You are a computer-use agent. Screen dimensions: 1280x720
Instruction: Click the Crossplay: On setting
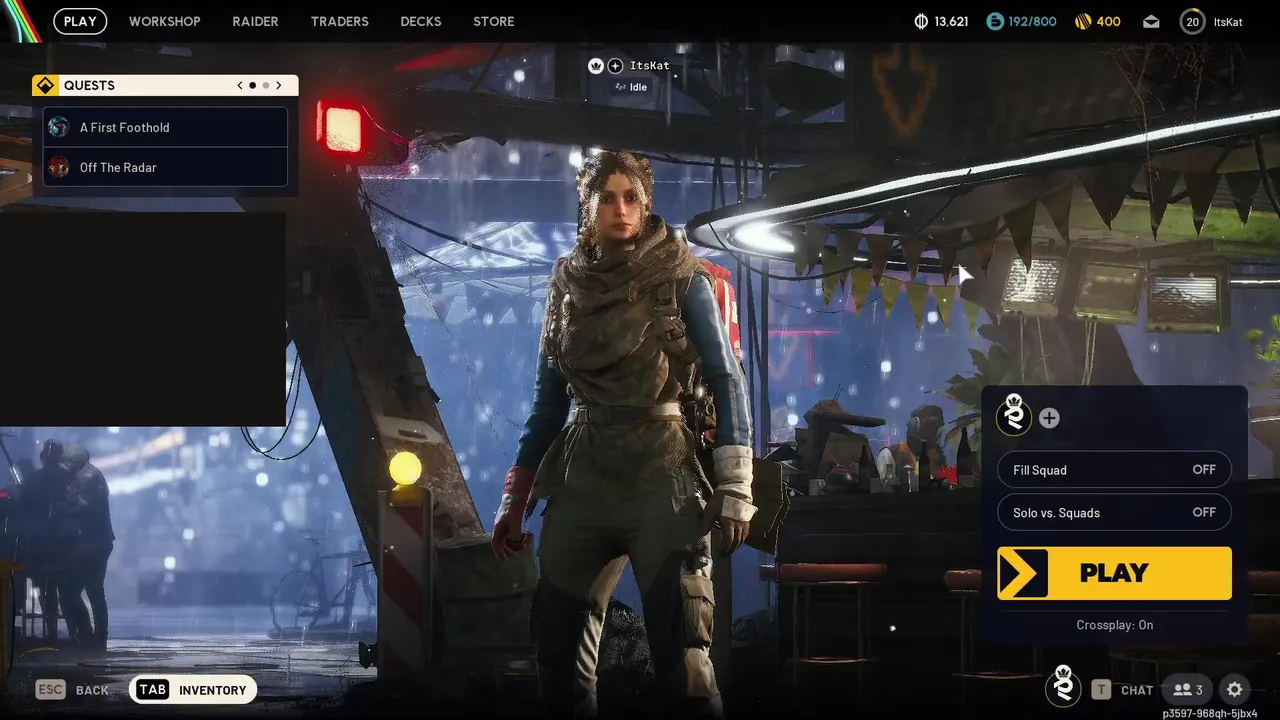click(x=1115, y=625)
